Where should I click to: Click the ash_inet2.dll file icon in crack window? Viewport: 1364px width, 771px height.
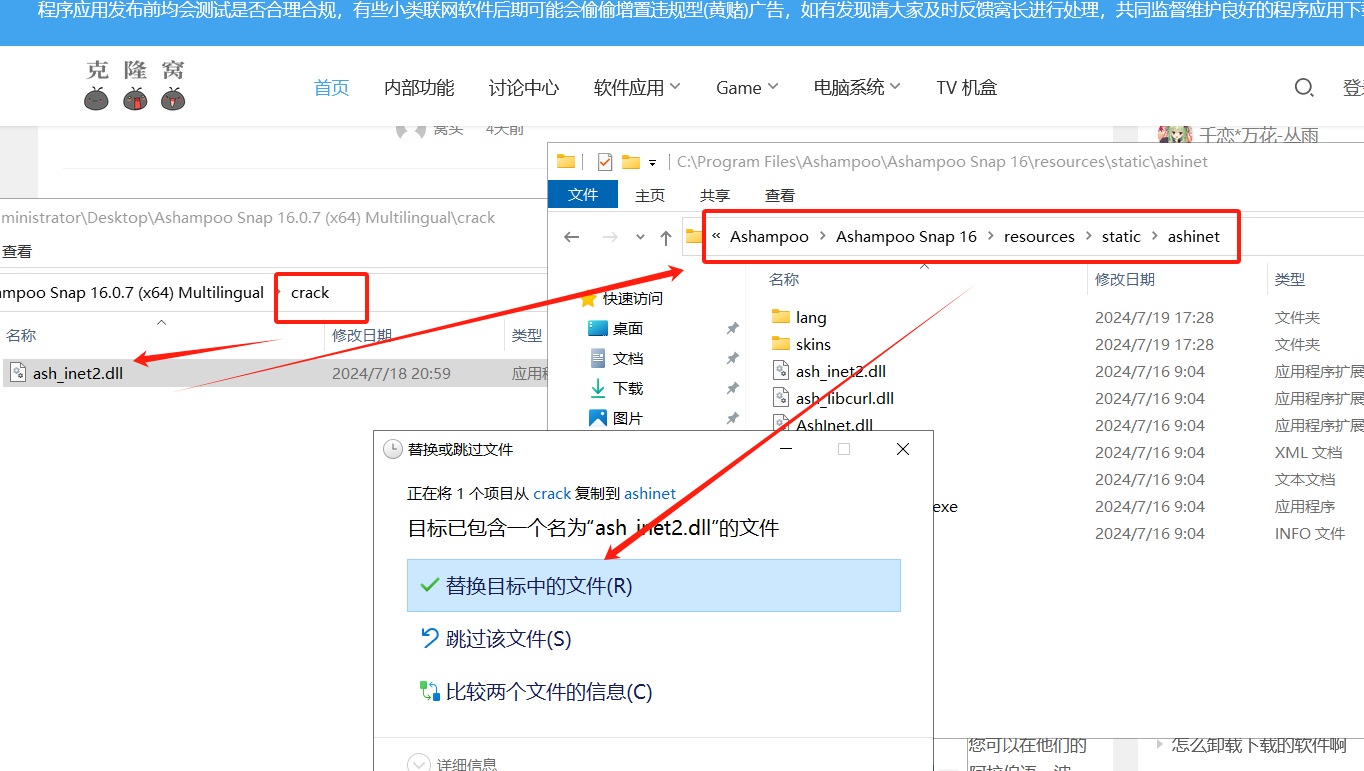point(18,373)
